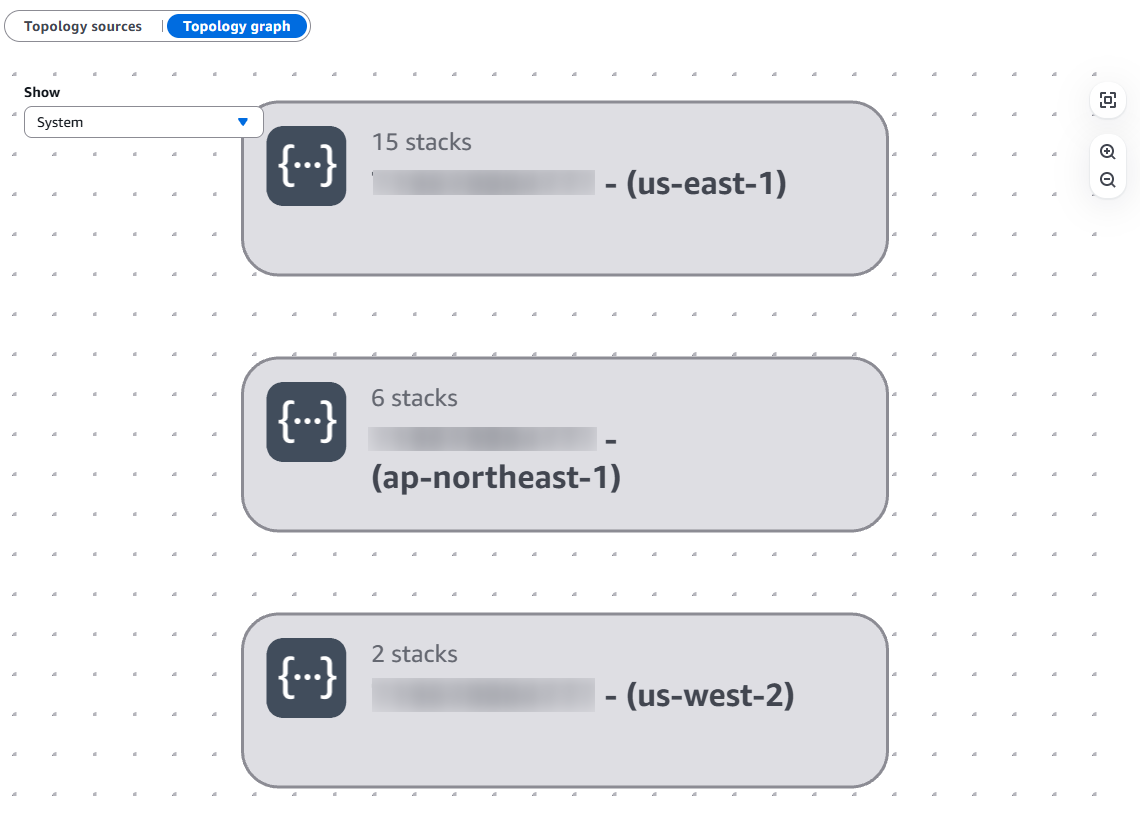1140x818 pixels.
Task: Select the Topology graph tab
Action: (x=237, y=27)
